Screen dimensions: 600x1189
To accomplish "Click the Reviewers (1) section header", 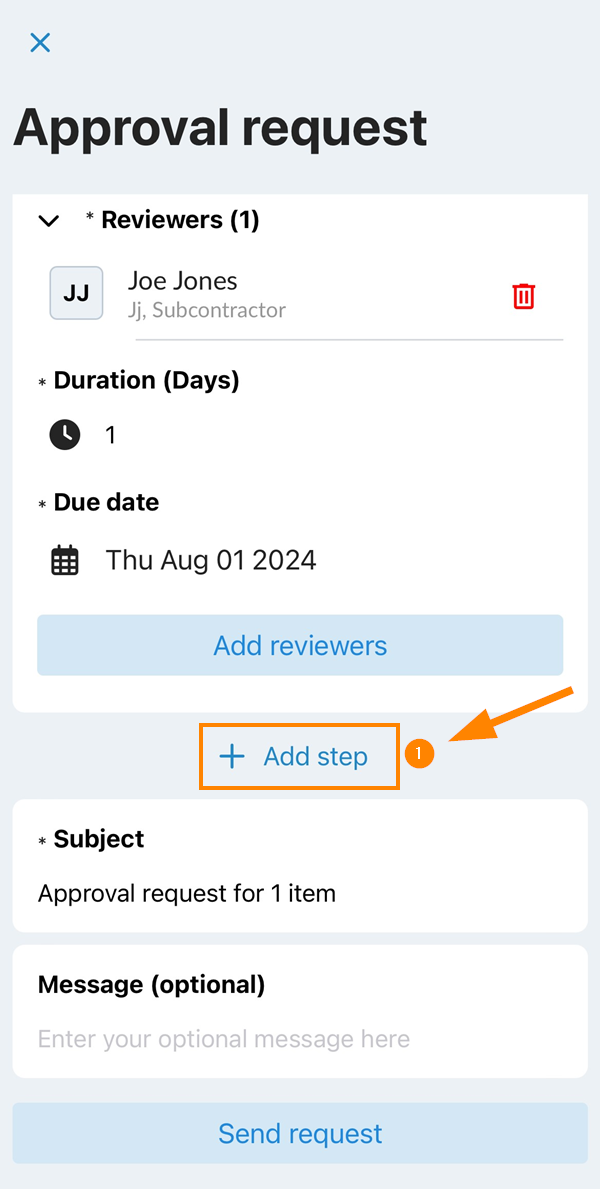I will [x=180, y=220].
